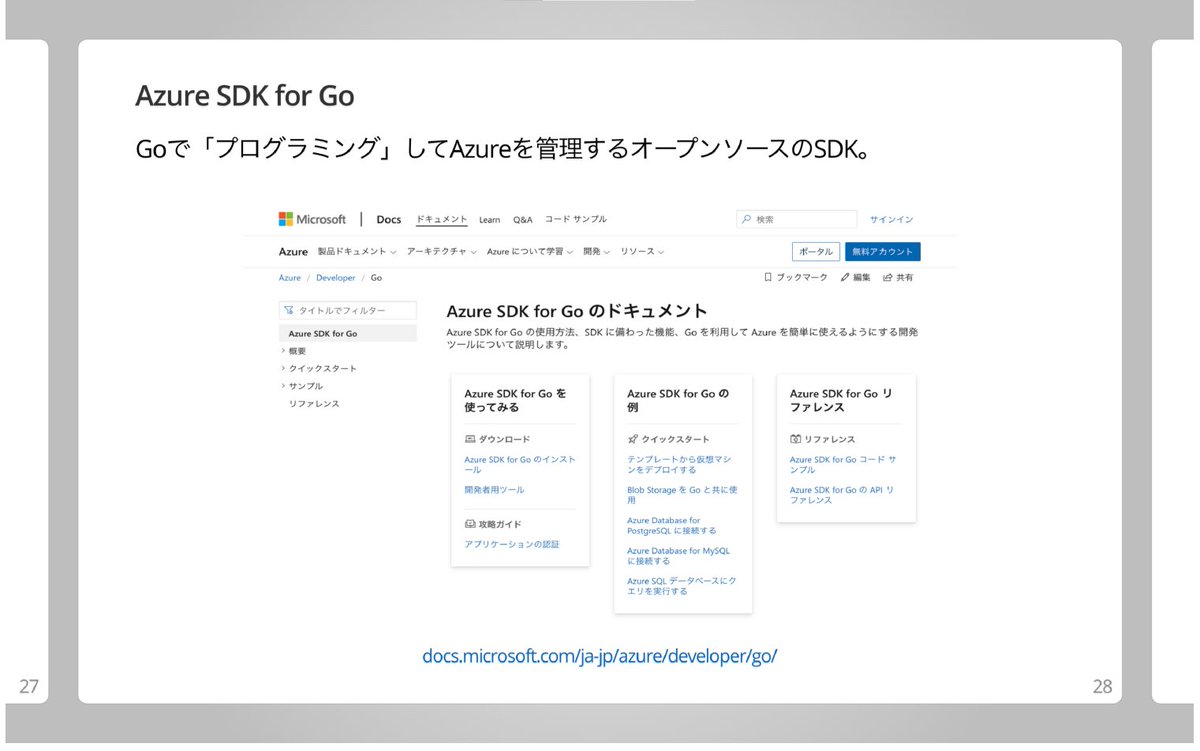Click the ダウンロード download icon in the first card

click(x=469, y=440)
